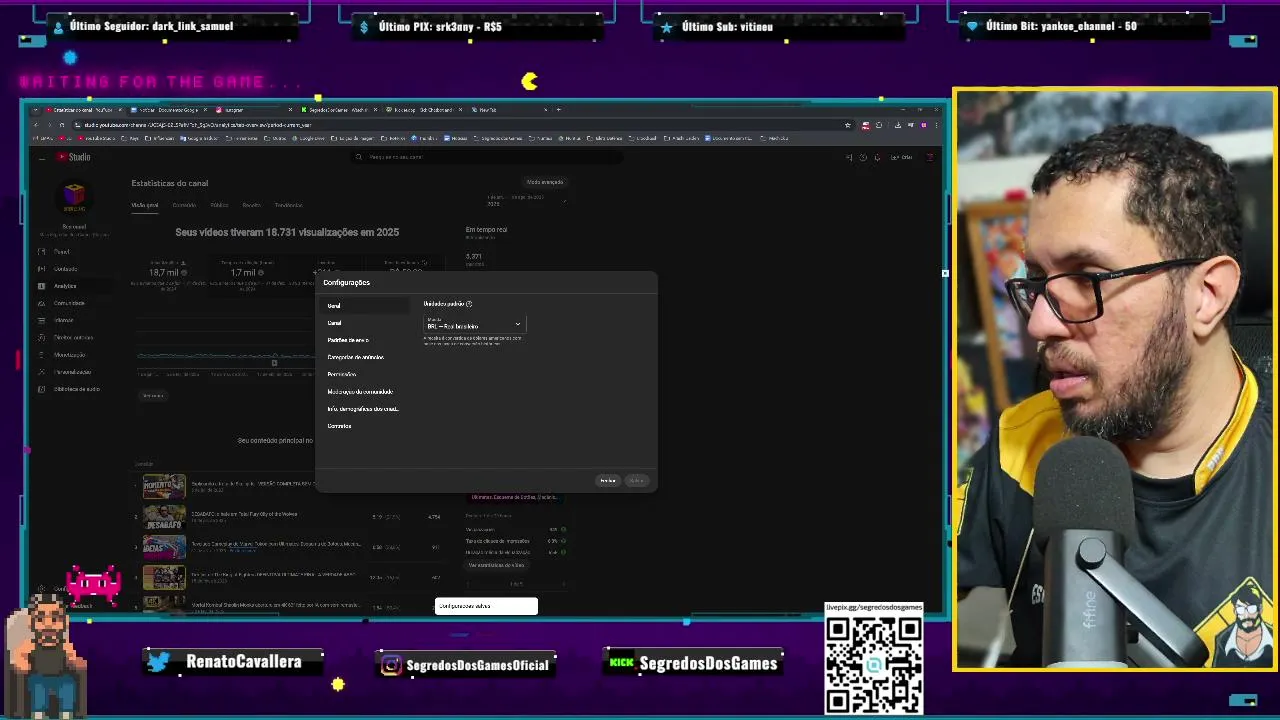1280x720 pixels.
Task: Open a new browser tab with plus
Action: 558,109
